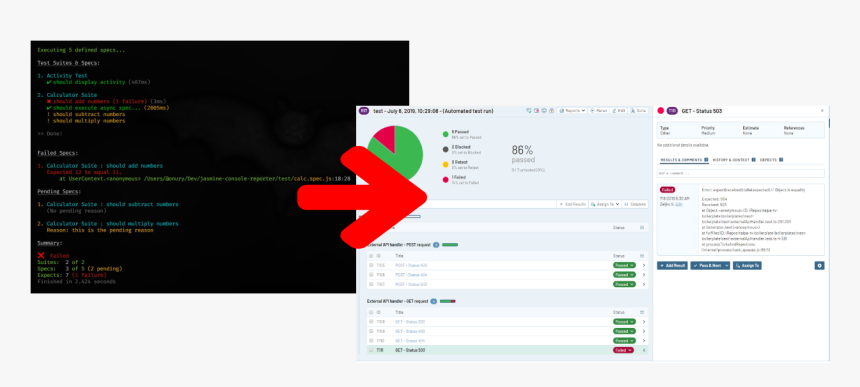Collapse details arrow on GET - Status 503 row
Image resolution: width=860 pixels, height=387 pixels.
(x=643, y=350)
